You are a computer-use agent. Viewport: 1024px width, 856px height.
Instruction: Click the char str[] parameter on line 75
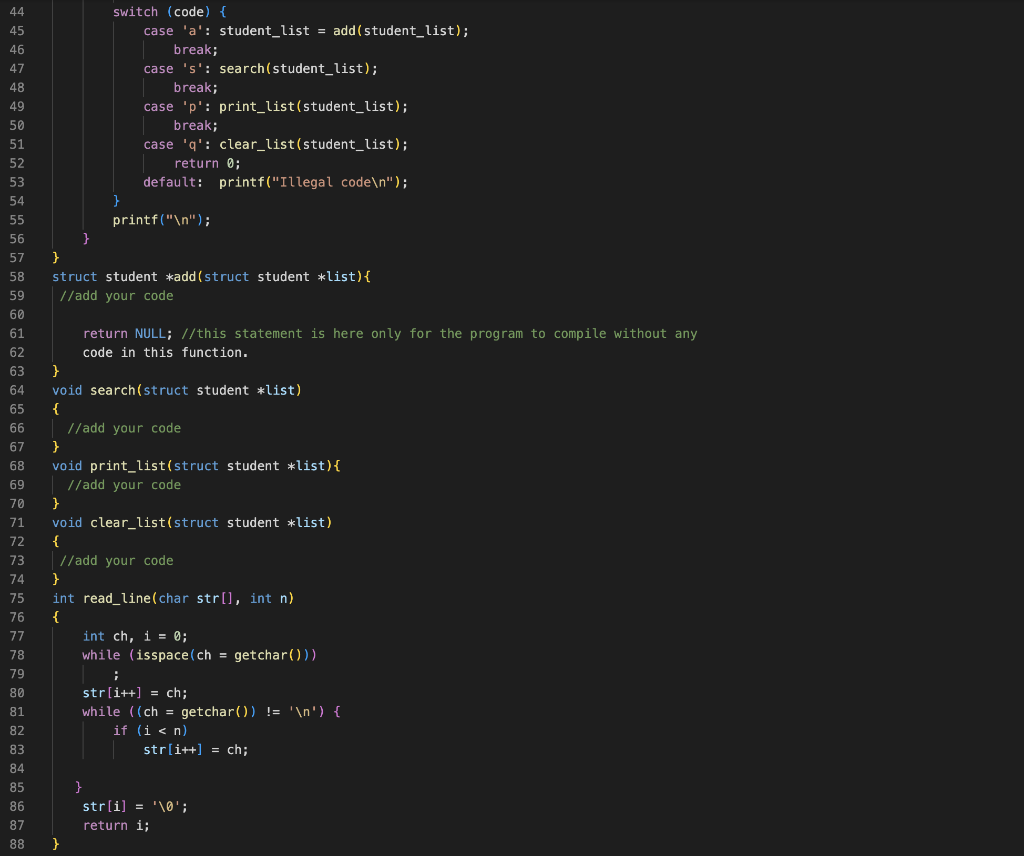coord(196,599)
